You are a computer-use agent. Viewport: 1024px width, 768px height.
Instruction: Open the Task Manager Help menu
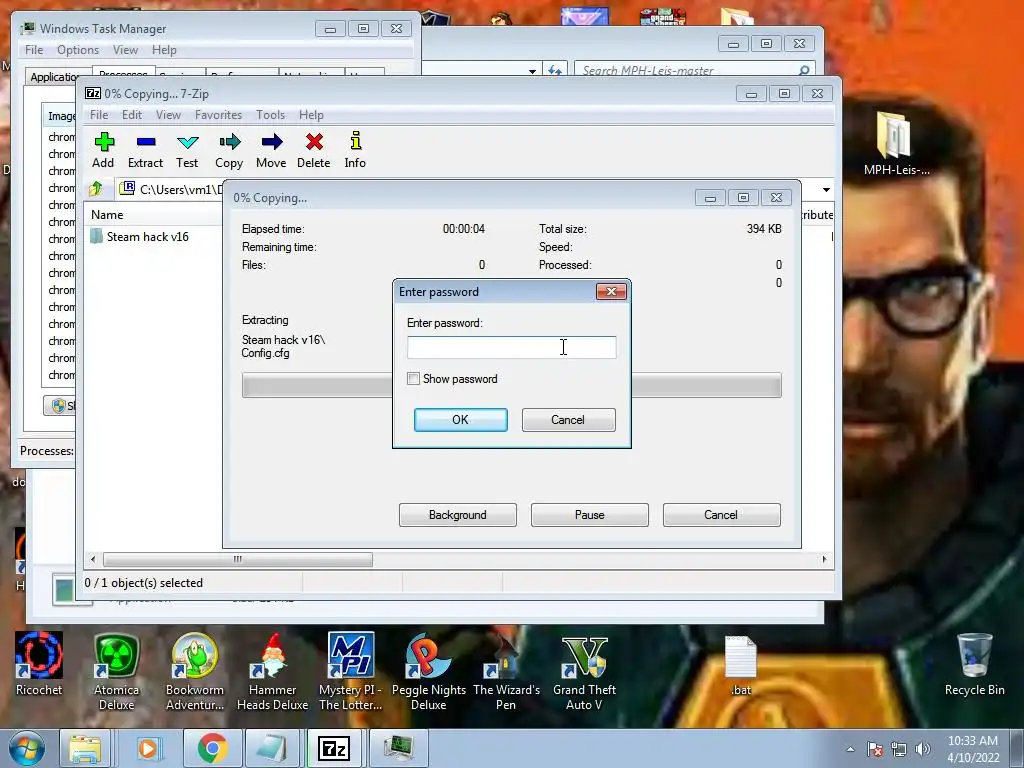pos(164,50)
